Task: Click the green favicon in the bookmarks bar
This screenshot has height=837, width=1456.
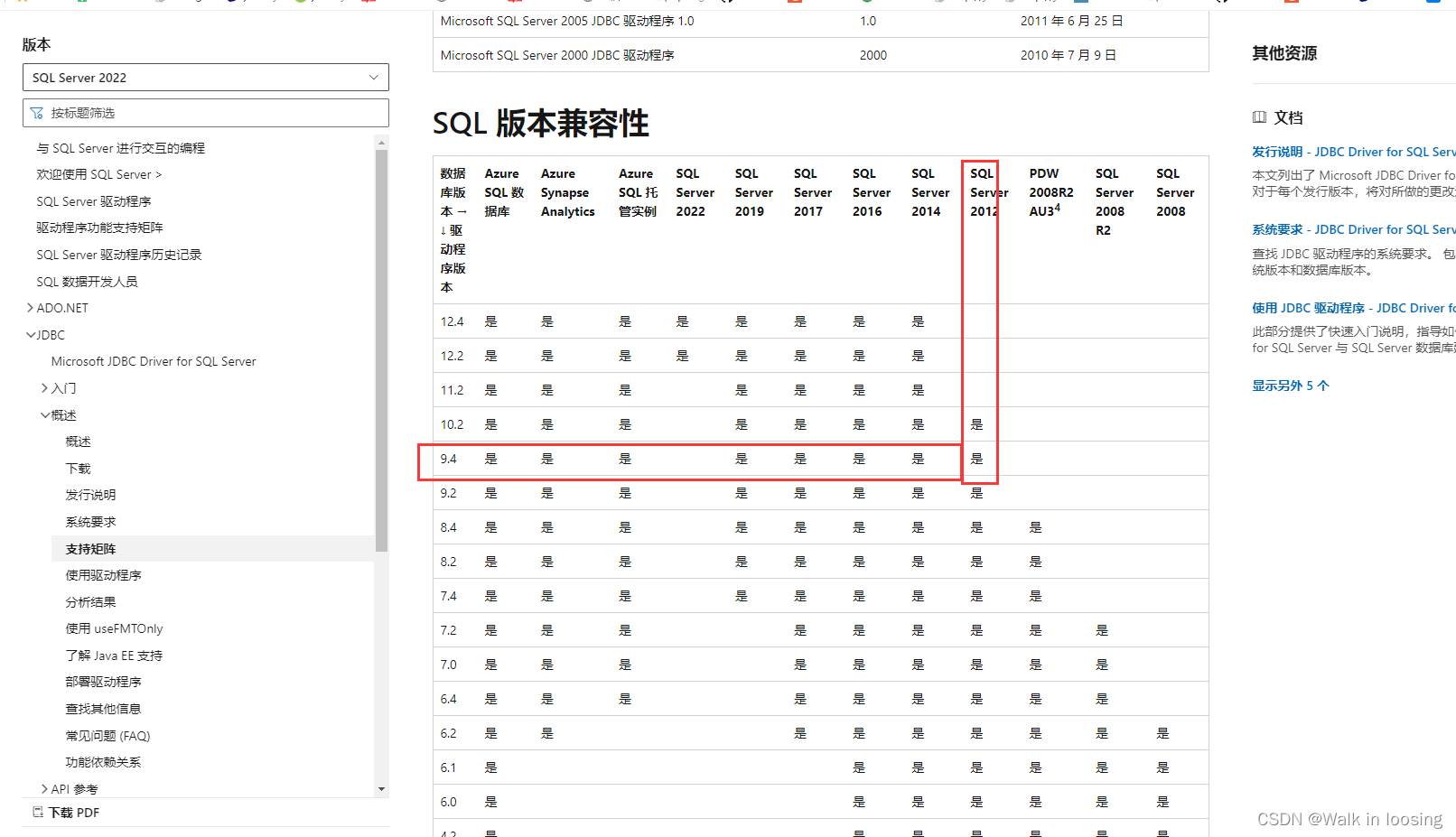Action: [81, 4]
